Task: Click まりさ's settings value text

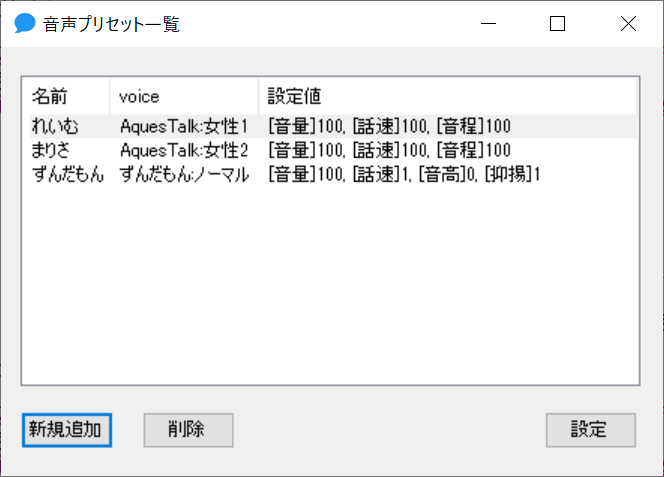Action: (x=390, y=150)
